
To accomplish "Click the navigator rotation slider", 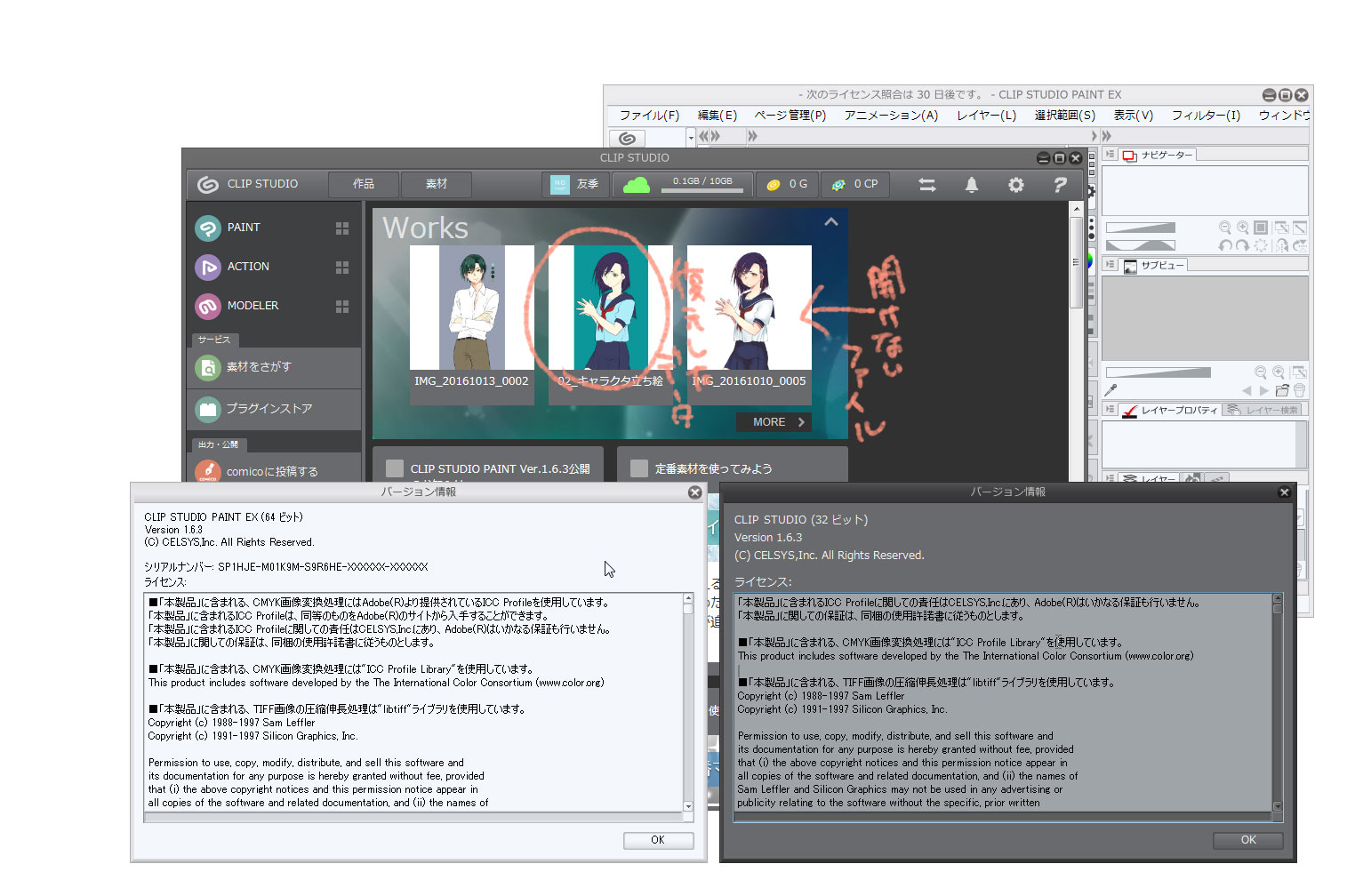I will (x=1141, y=245).
